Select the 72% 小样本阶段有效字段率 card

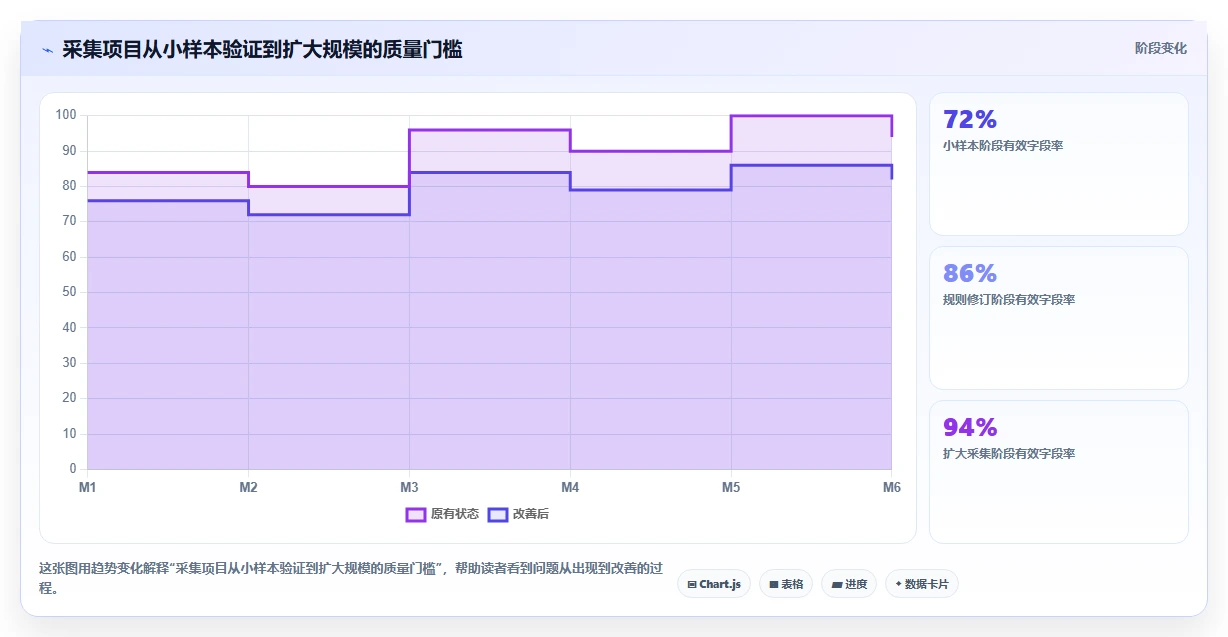click(1059, 164)
